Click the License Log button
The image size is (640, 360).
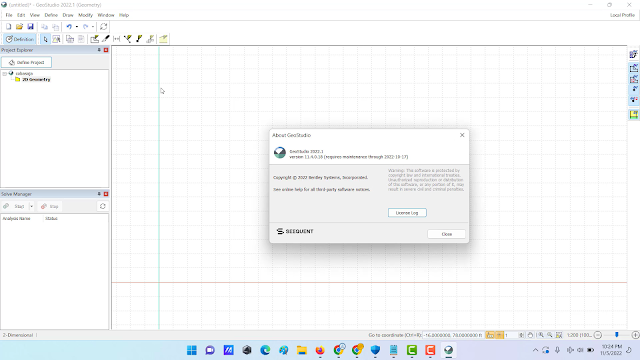[x=407, y=213]
